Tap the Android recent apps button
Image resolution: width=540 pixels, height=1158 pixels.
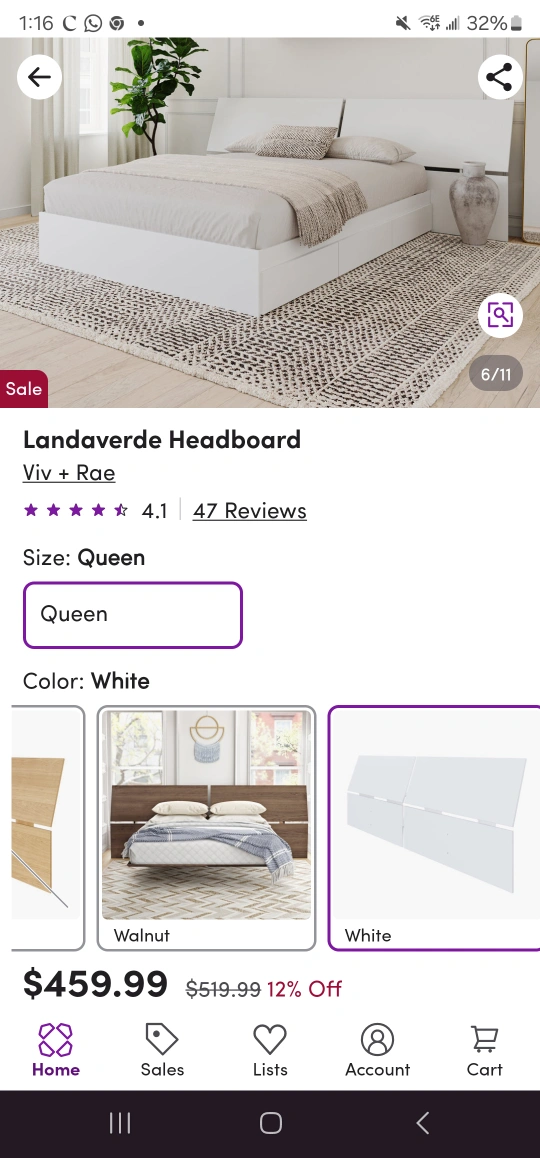[120, 1123]
